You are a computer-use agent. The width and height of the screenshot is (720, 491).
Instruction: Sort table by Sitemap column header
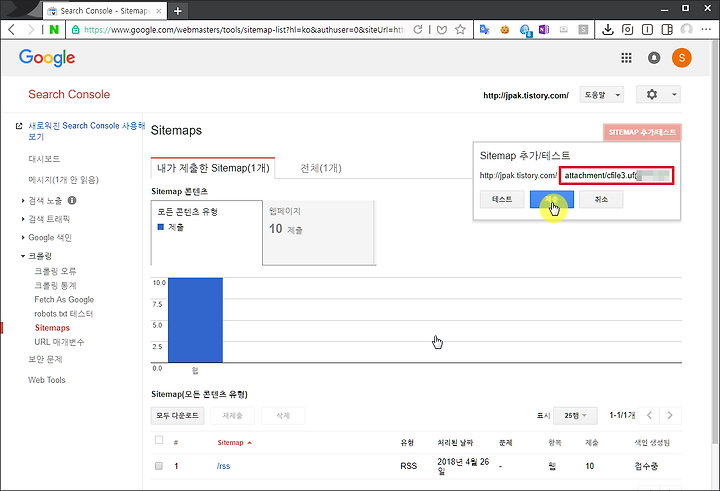tap(234, 442)
